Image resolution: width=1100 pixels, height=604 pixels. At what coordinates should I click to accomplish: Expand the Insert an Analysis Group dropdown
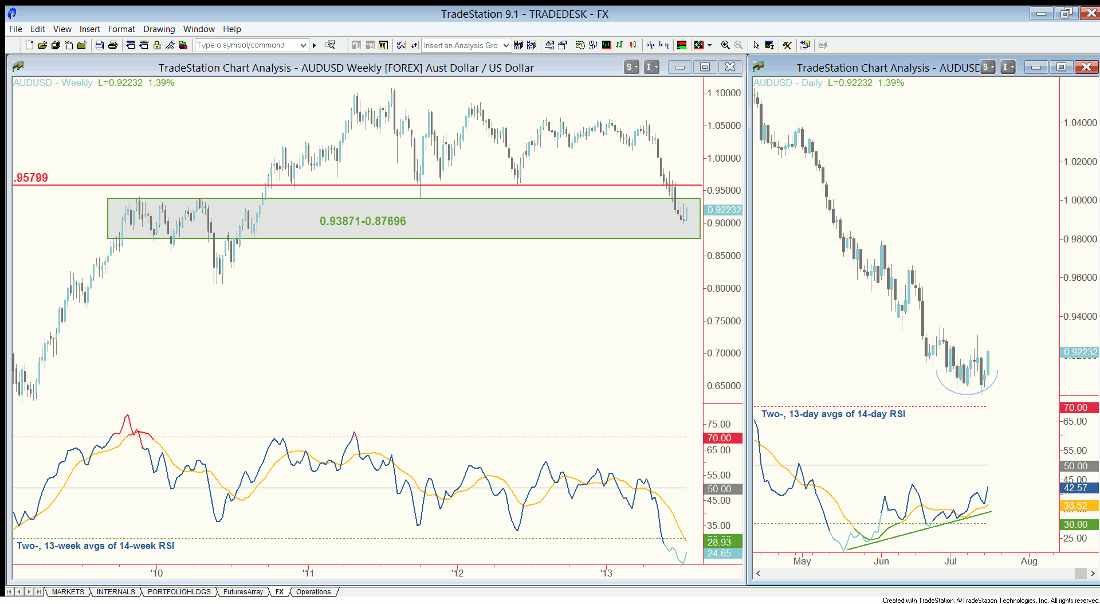505,45
